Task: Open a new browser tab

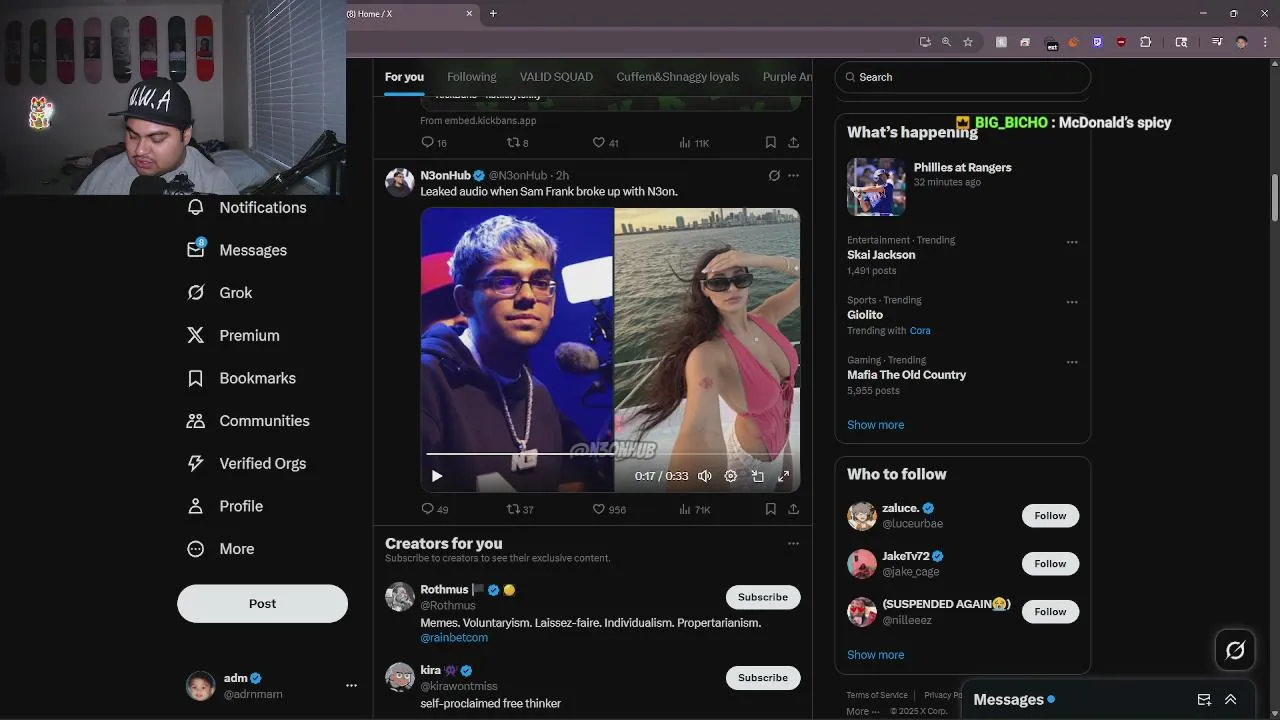Action: point(493,14)
